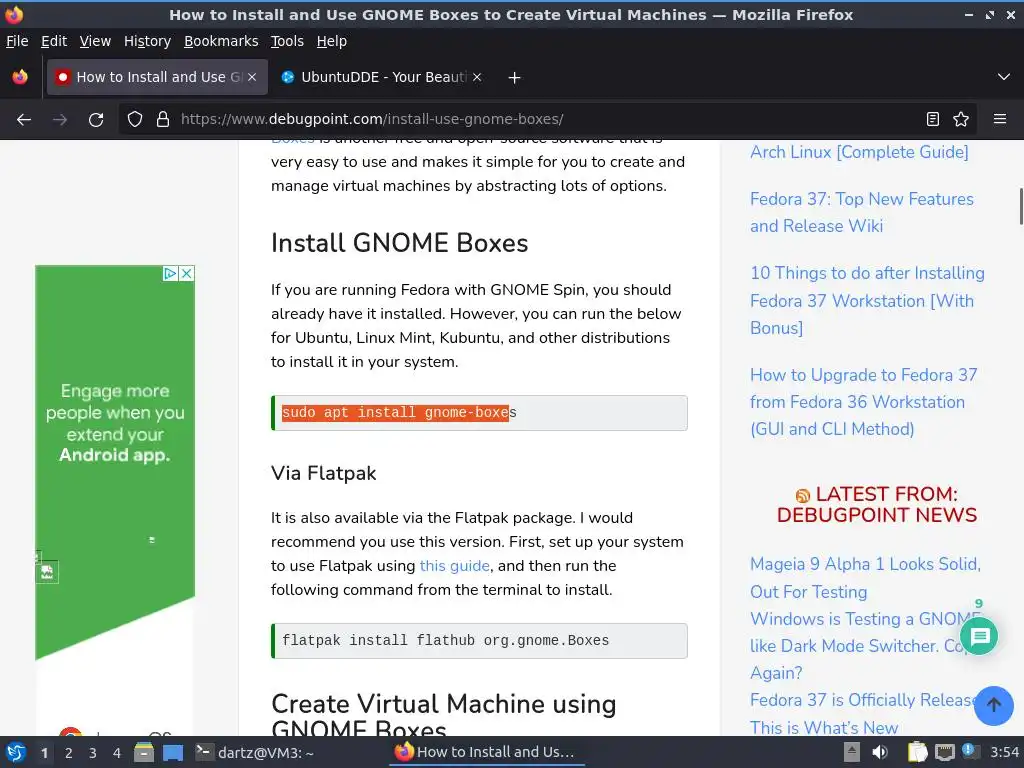Open clipboard manager tray icon

[x=918, y=752]
